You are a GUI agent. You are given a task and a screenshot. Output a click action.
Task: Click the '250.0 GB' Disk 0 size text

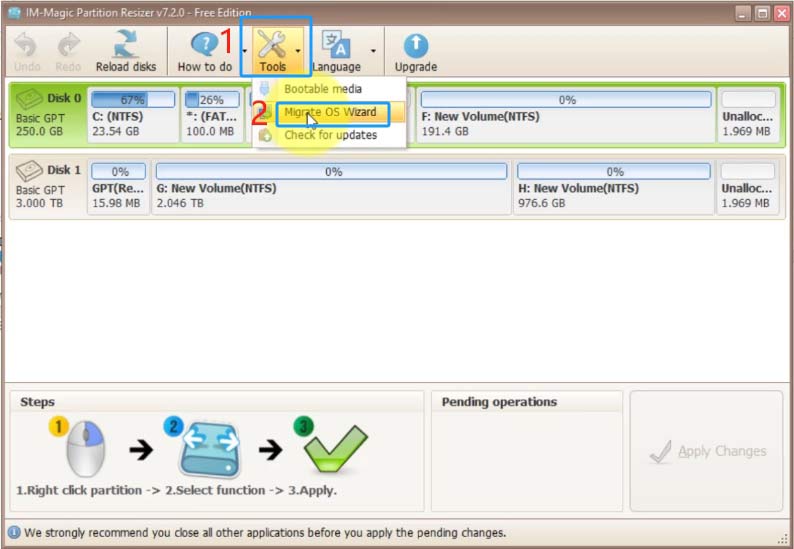[x=39, y=131]
